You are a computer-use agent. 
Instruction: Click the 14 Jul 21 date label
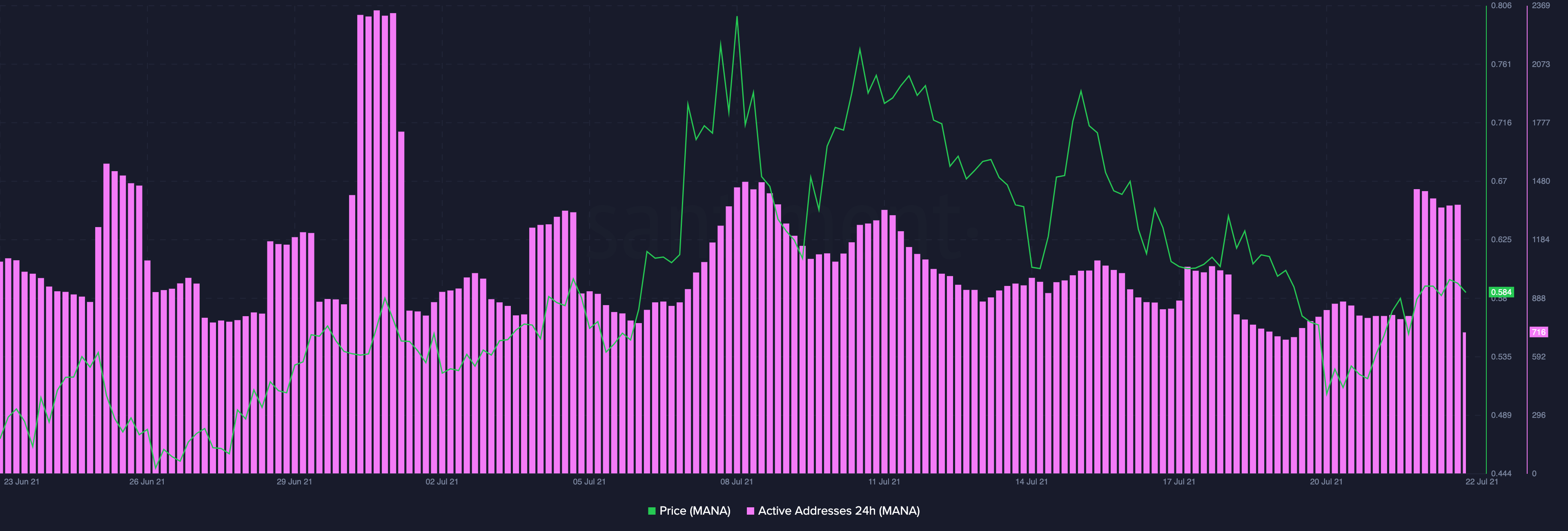point(1031,482)
